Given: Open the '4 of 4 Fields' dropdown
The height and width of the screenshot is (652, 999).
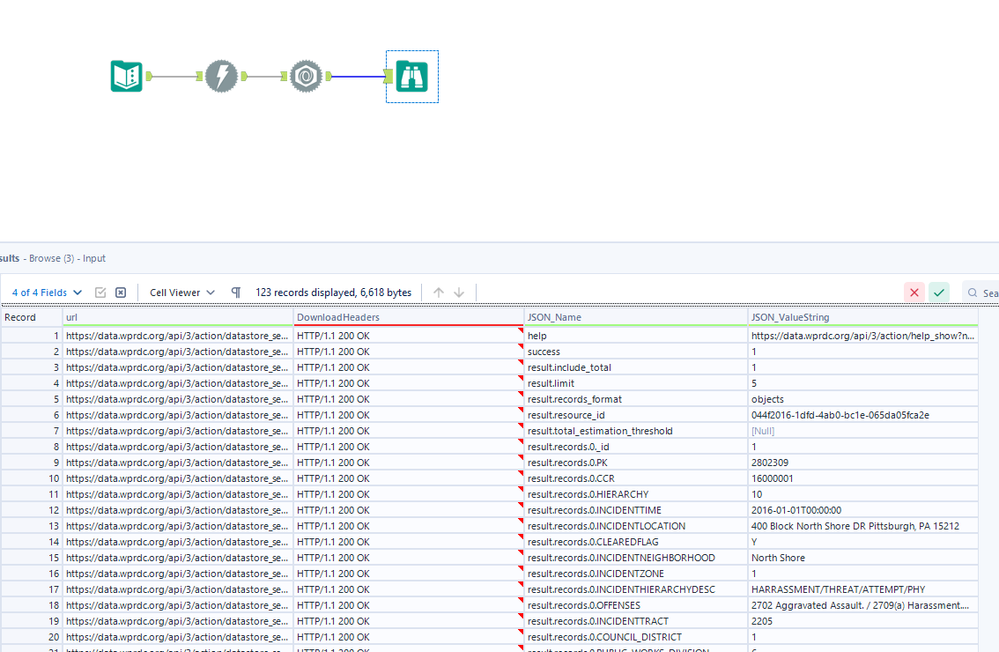Looking at the screenshot, I should pos(46,292).
